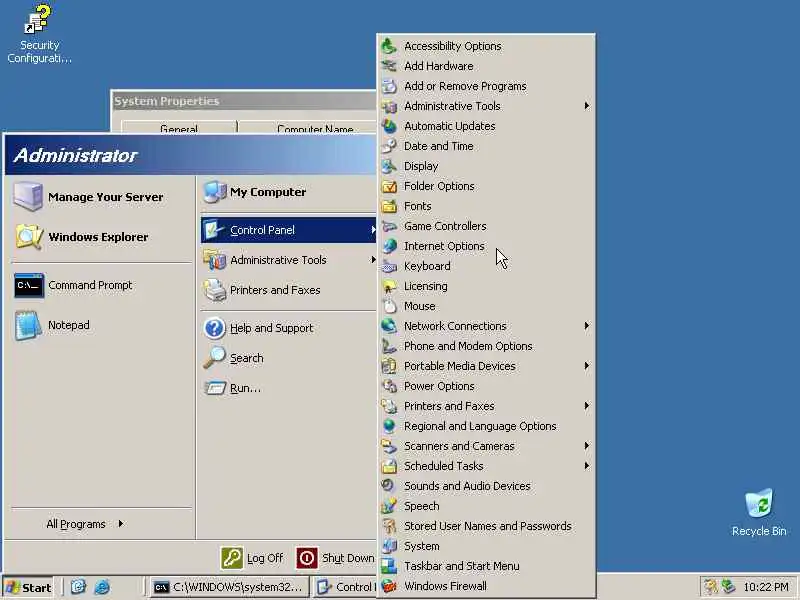Expand the Network Connections submenu arrow
This screenshot has height=600, width=800.
pos(587,326)
